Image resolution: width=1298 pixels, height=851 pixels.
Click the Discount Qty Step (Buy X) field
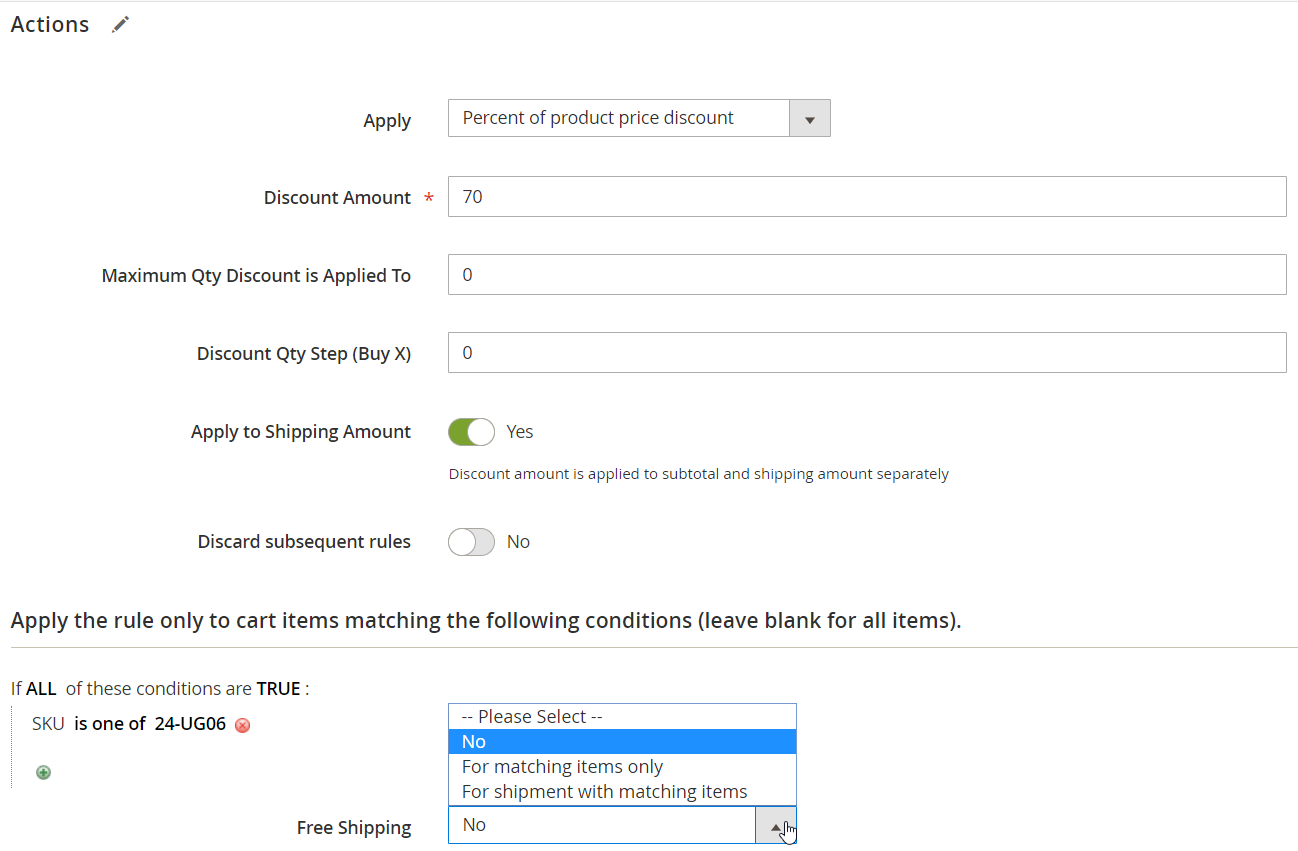(x=866, y=353)
